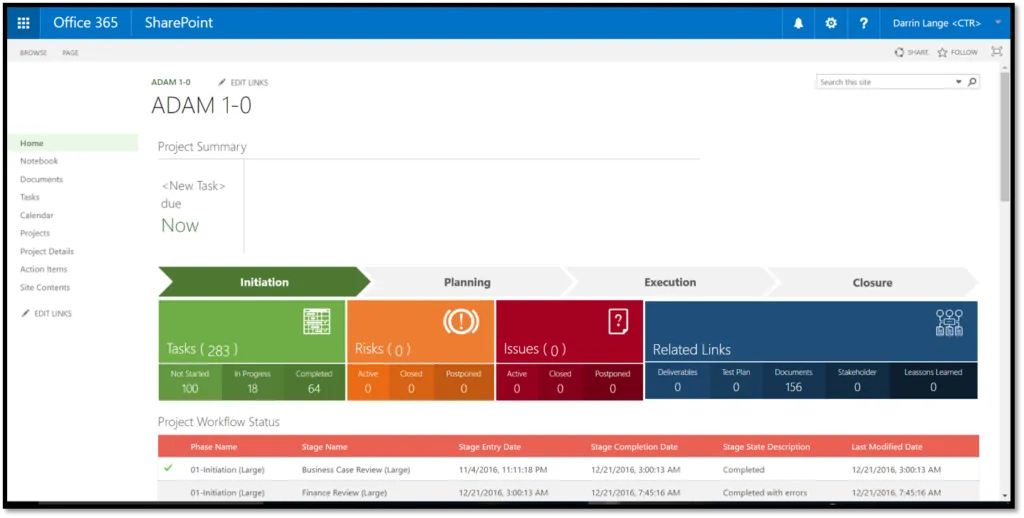Image resolution: width=1024 pixels, height=518 pixels.
Task: Open the Risks (0) tile
Action: [421, 331]
